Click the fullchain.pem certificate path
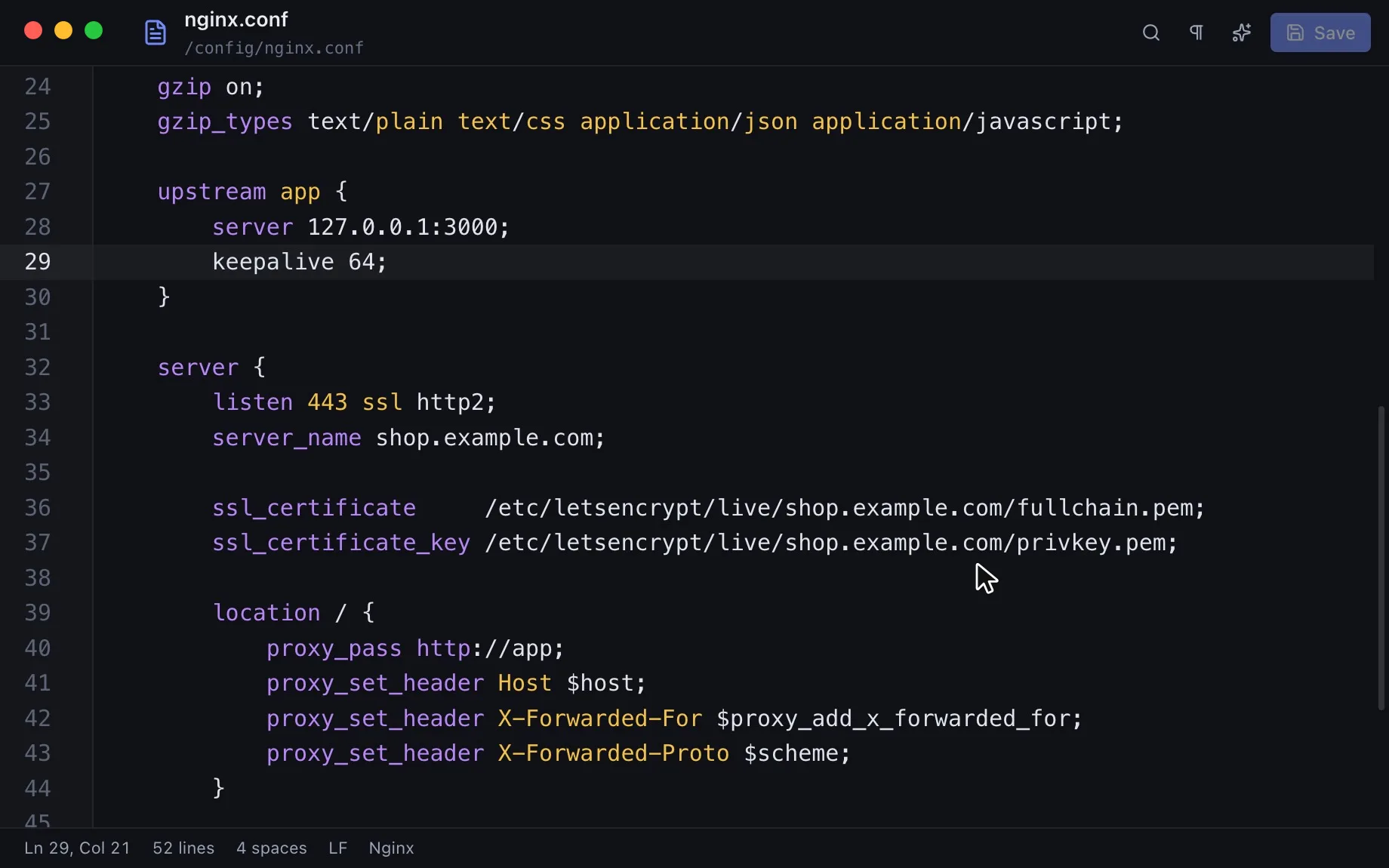Screen dimensions: 1389x868 [845, 508]
